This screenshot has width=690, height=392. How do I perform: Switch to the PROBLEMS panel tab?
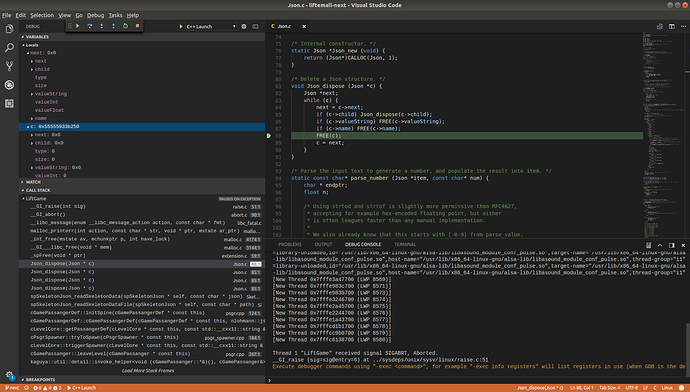(290, 245)
